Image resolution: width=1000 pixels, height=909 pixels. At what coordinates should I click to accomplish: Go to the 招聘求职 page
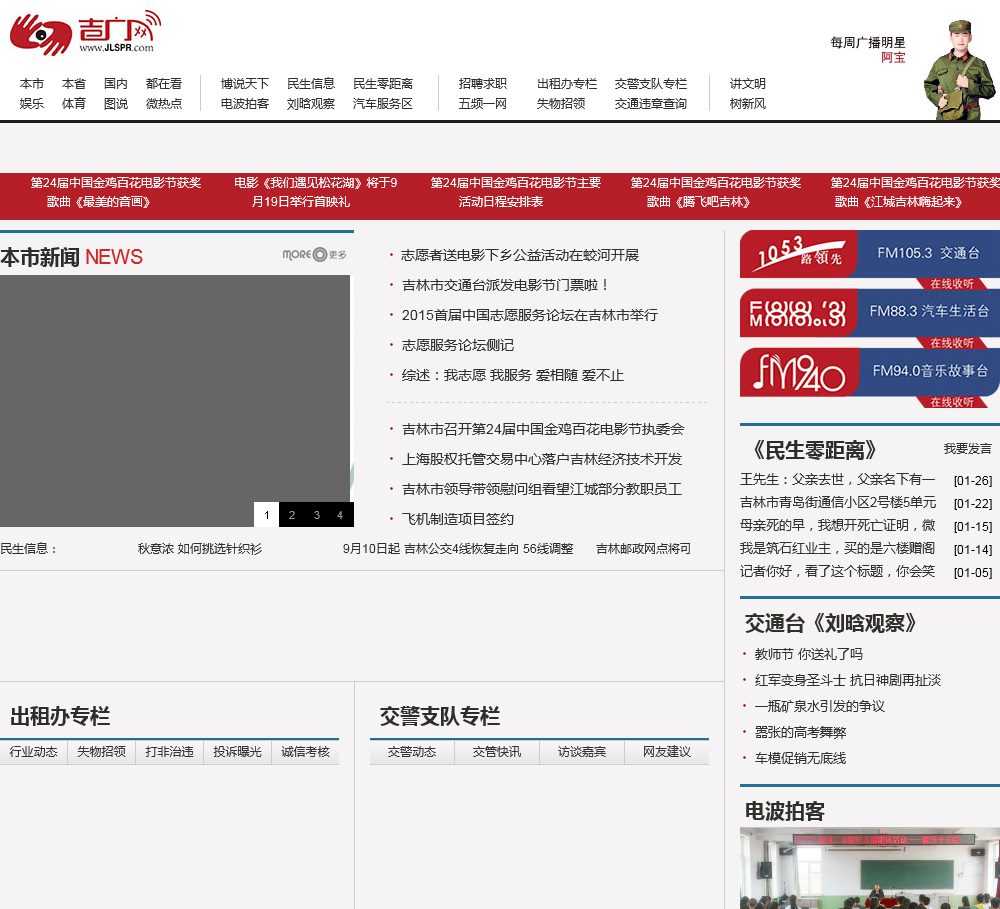pos(483,84)
